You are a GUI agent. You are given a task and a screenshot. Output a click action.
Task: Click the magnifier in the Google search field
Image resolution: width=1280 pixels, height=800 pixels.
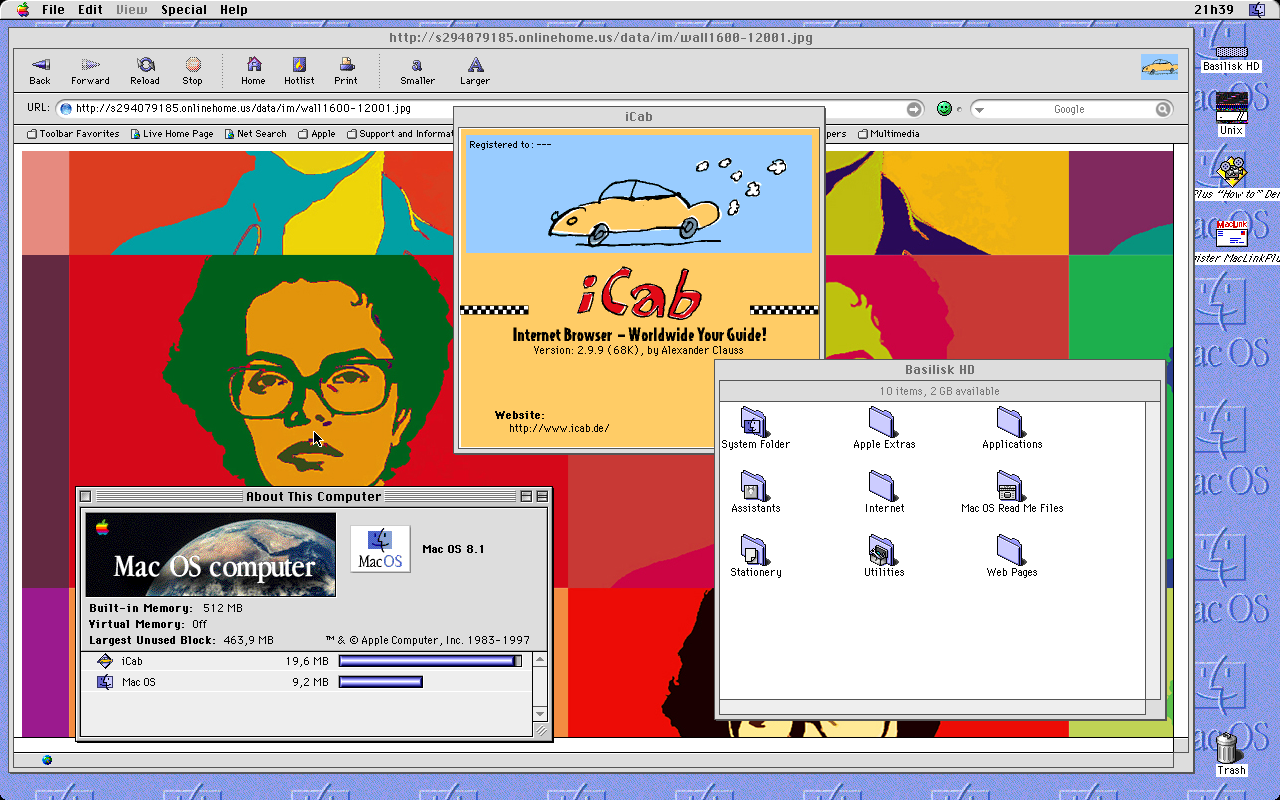pos(1163,109)
